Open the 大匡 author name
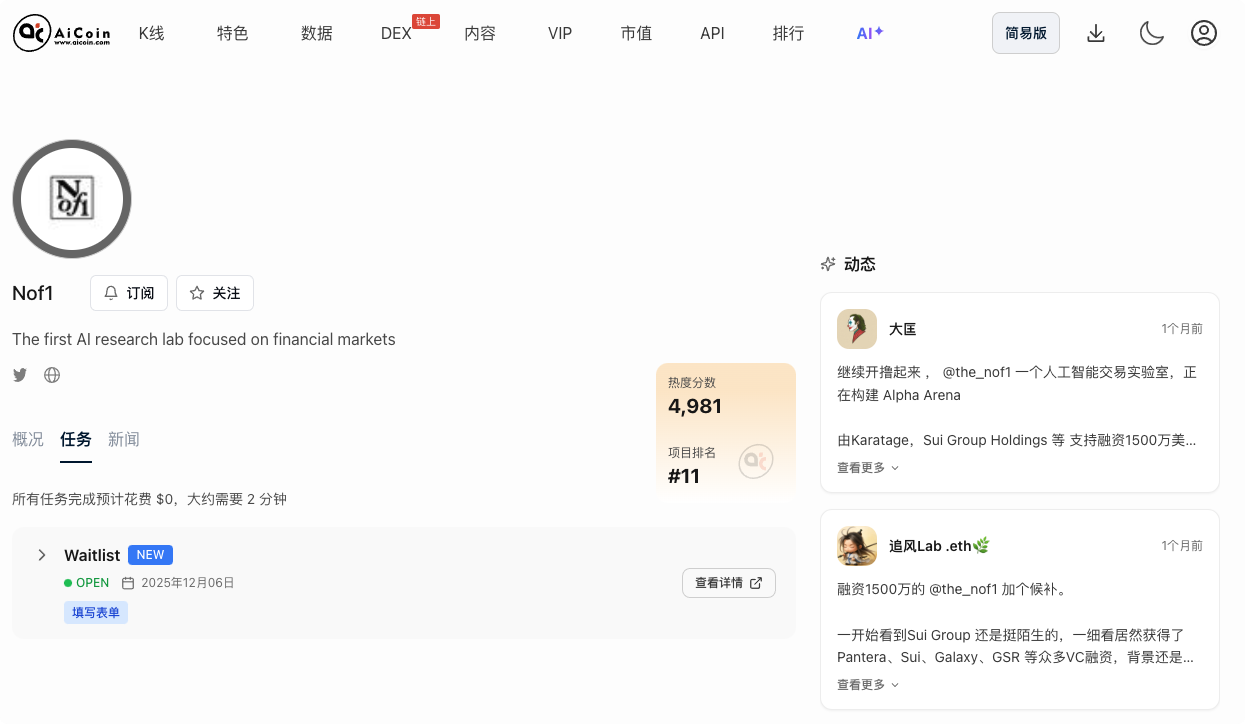 point(903,329)
